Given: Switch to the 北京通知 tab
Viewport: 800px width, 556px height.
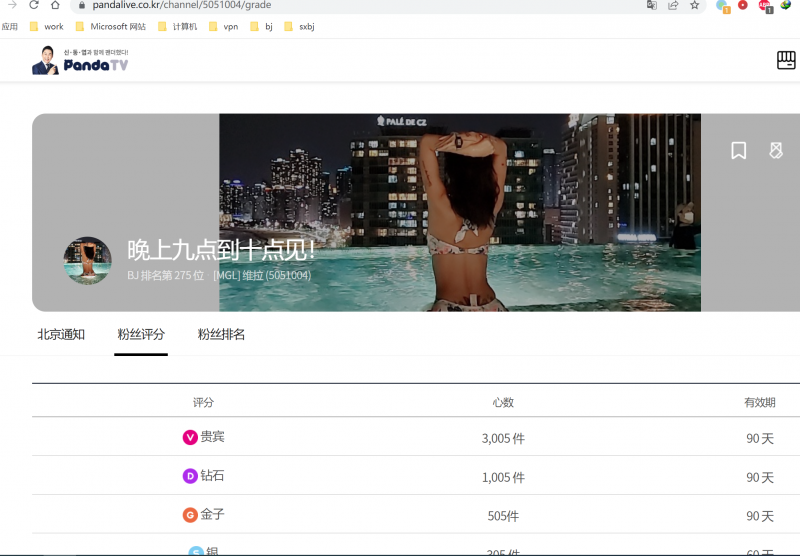Looking at the screenshot, I should [61, 335].
